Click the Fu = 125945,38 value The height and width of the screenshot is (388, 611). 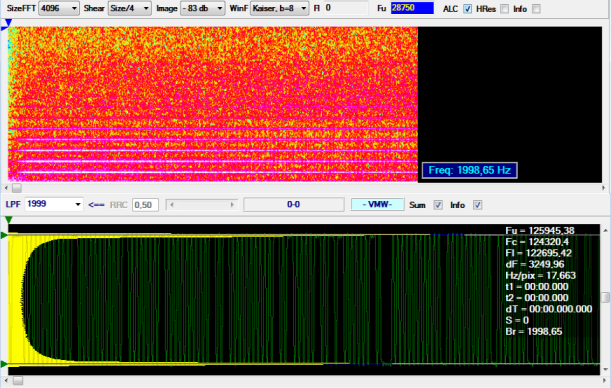540,231
